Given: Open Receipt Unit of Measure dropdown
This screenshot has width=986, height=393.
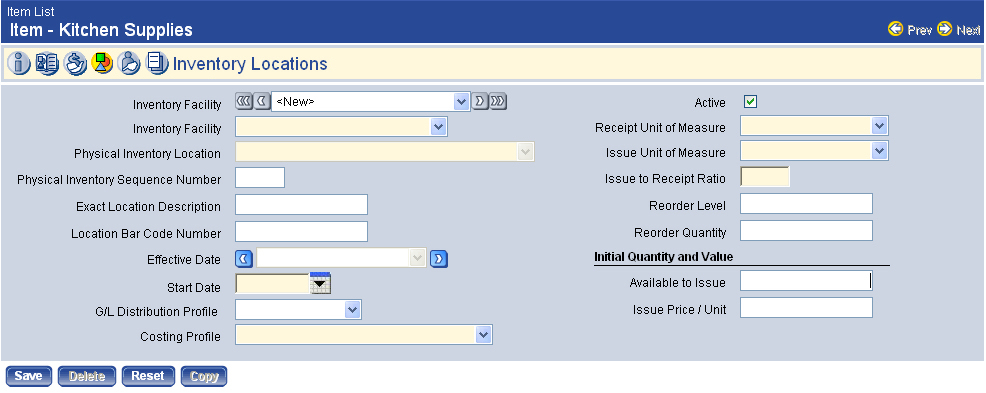Looking at the screenshot, I should pyautogui.click(x=879, y=126).
